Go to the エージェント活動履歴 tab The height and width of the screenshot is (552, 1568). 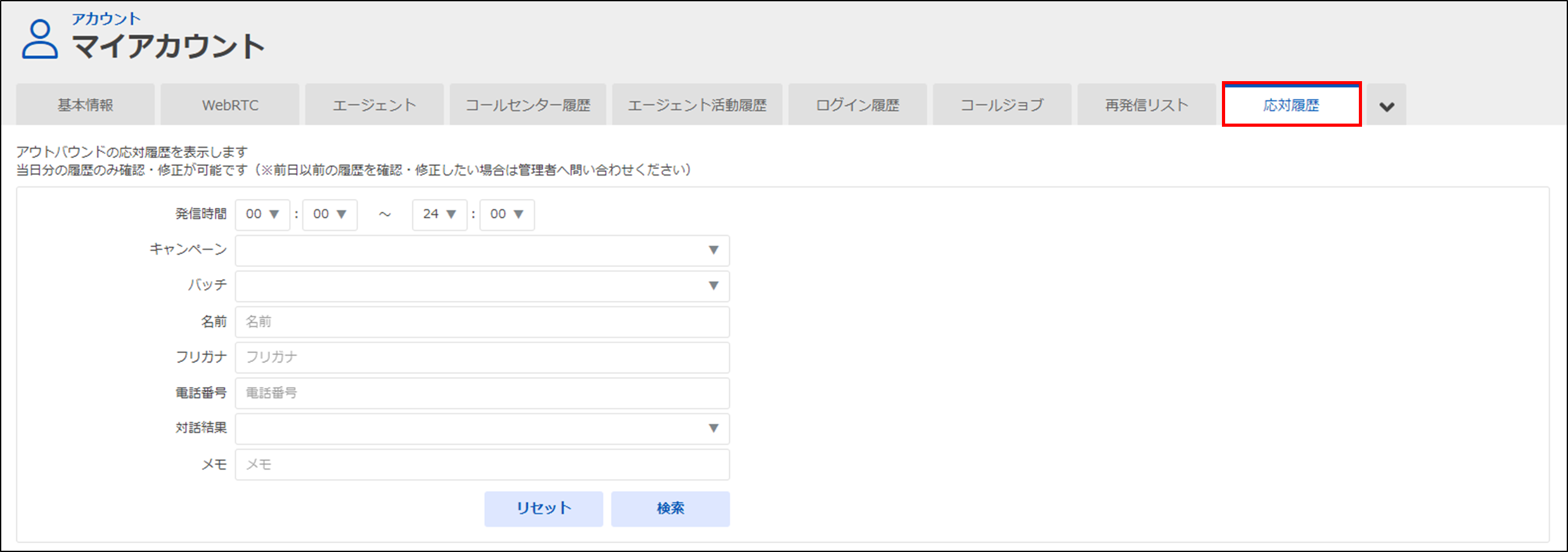[x=697, y=105]
